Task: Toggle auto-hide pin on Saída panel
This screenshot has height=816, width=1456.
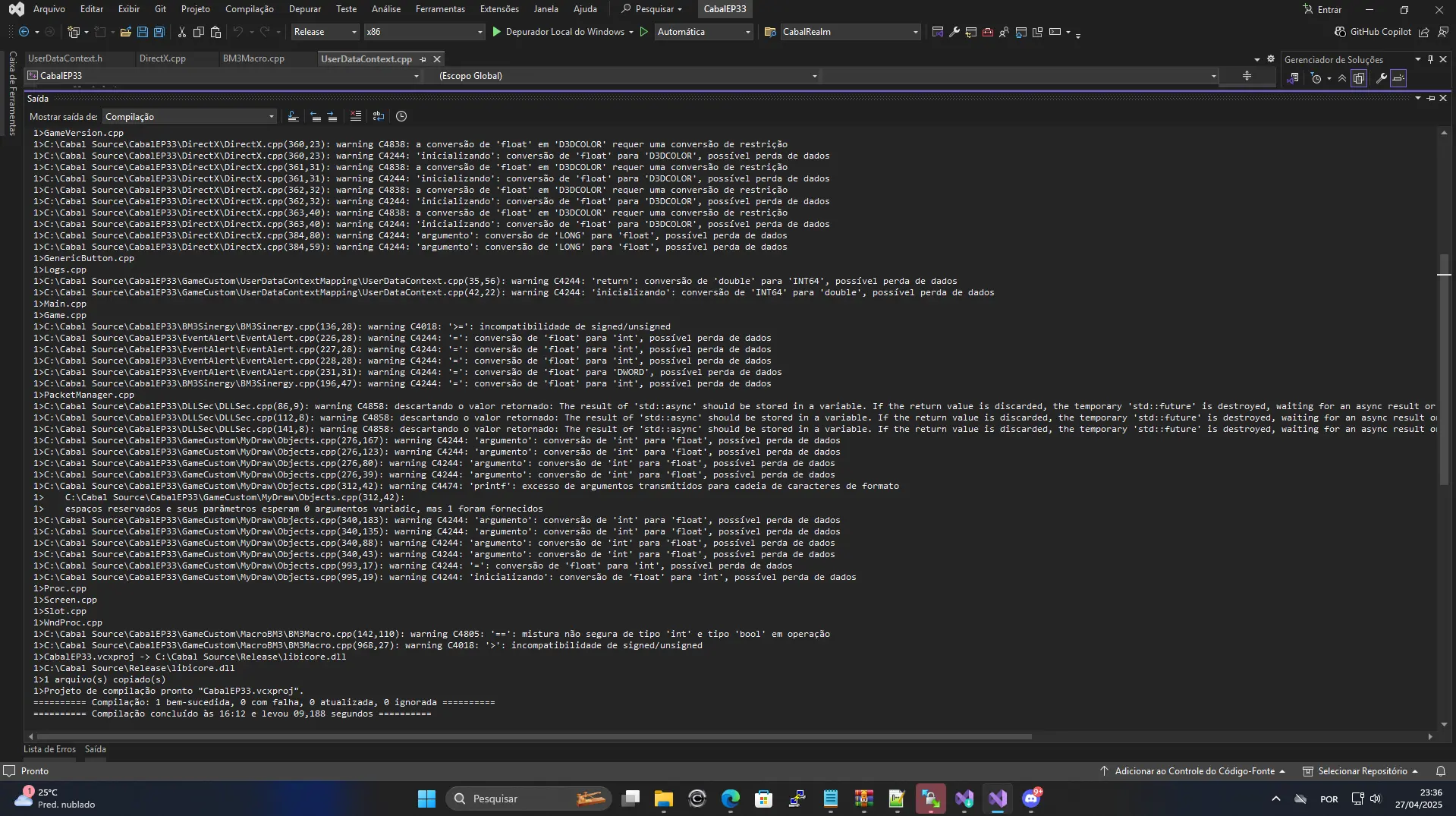Action: (x=1431, y=99)
